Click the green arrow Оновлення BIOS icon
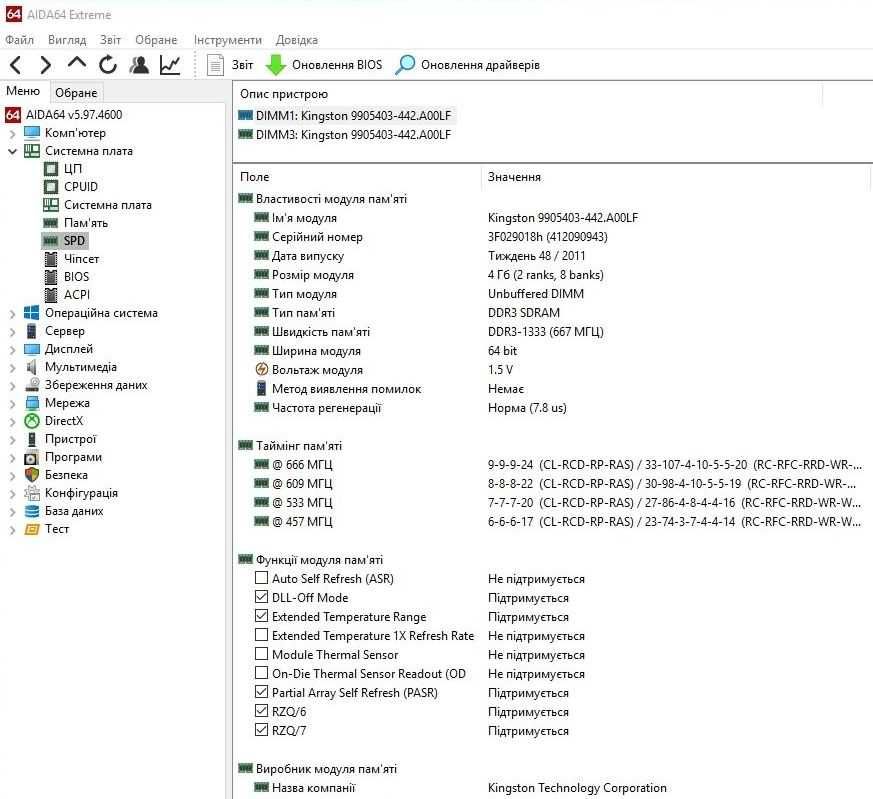 276,65
